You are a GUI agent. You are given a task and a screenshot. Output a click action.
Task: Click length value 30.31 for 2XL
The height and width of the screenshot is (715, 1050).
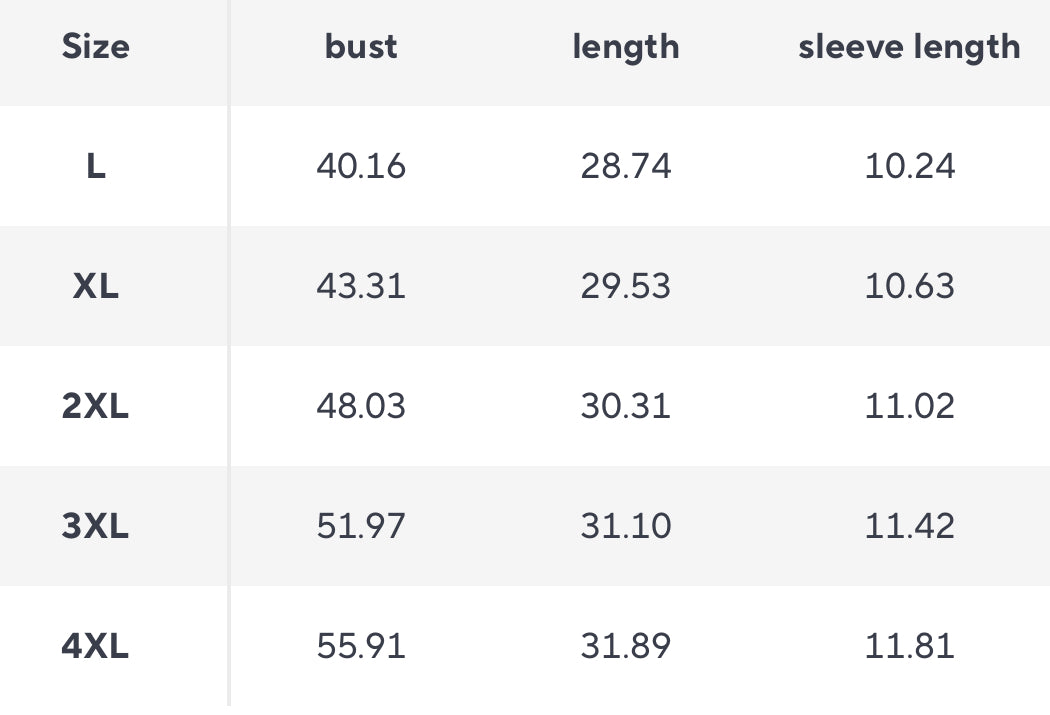point(626,406)
